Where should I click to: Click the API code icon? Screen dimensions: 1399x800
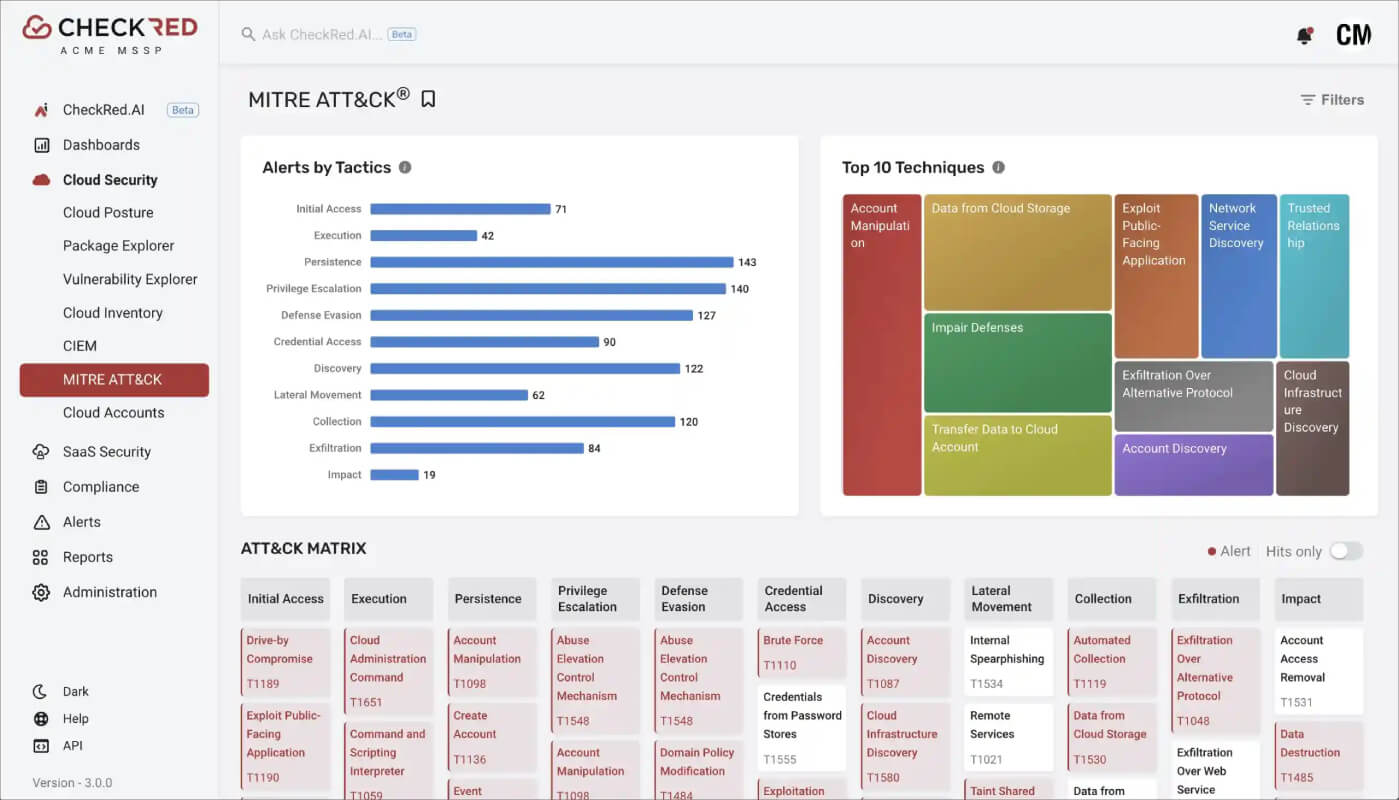coord(41,745)
